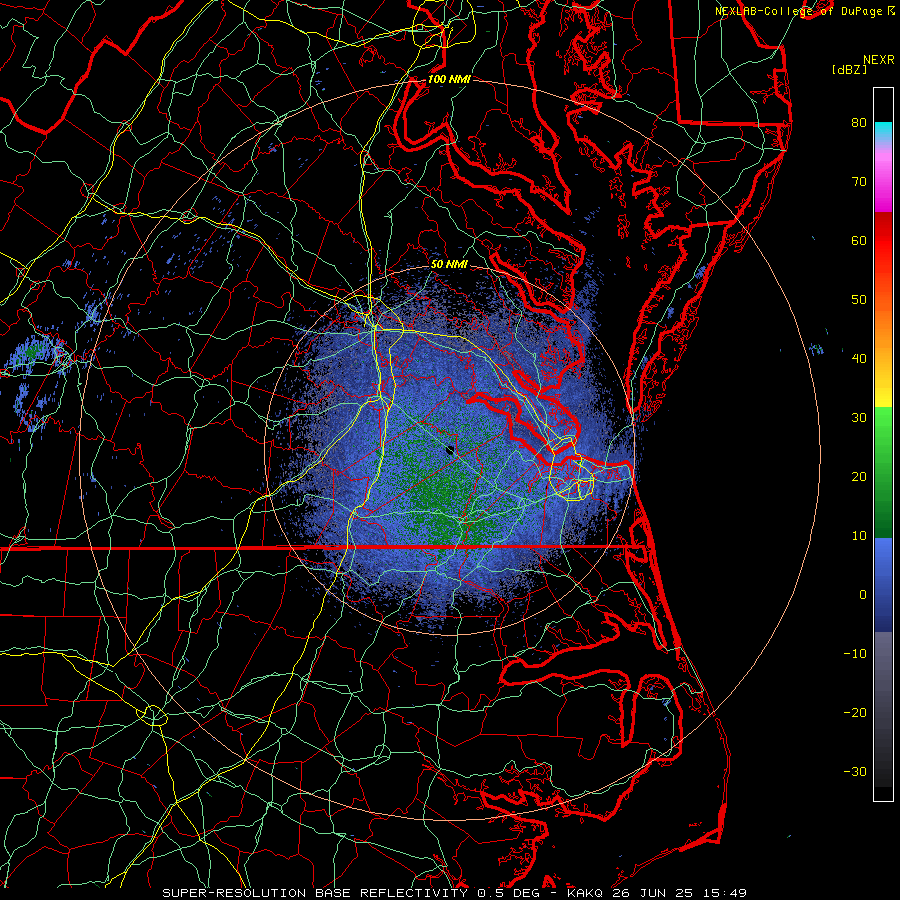Click the SUPER-RESOLUTION BASE REFLECTIVITY caption
This screenshot has height=900, width=900.
[316, 893]
